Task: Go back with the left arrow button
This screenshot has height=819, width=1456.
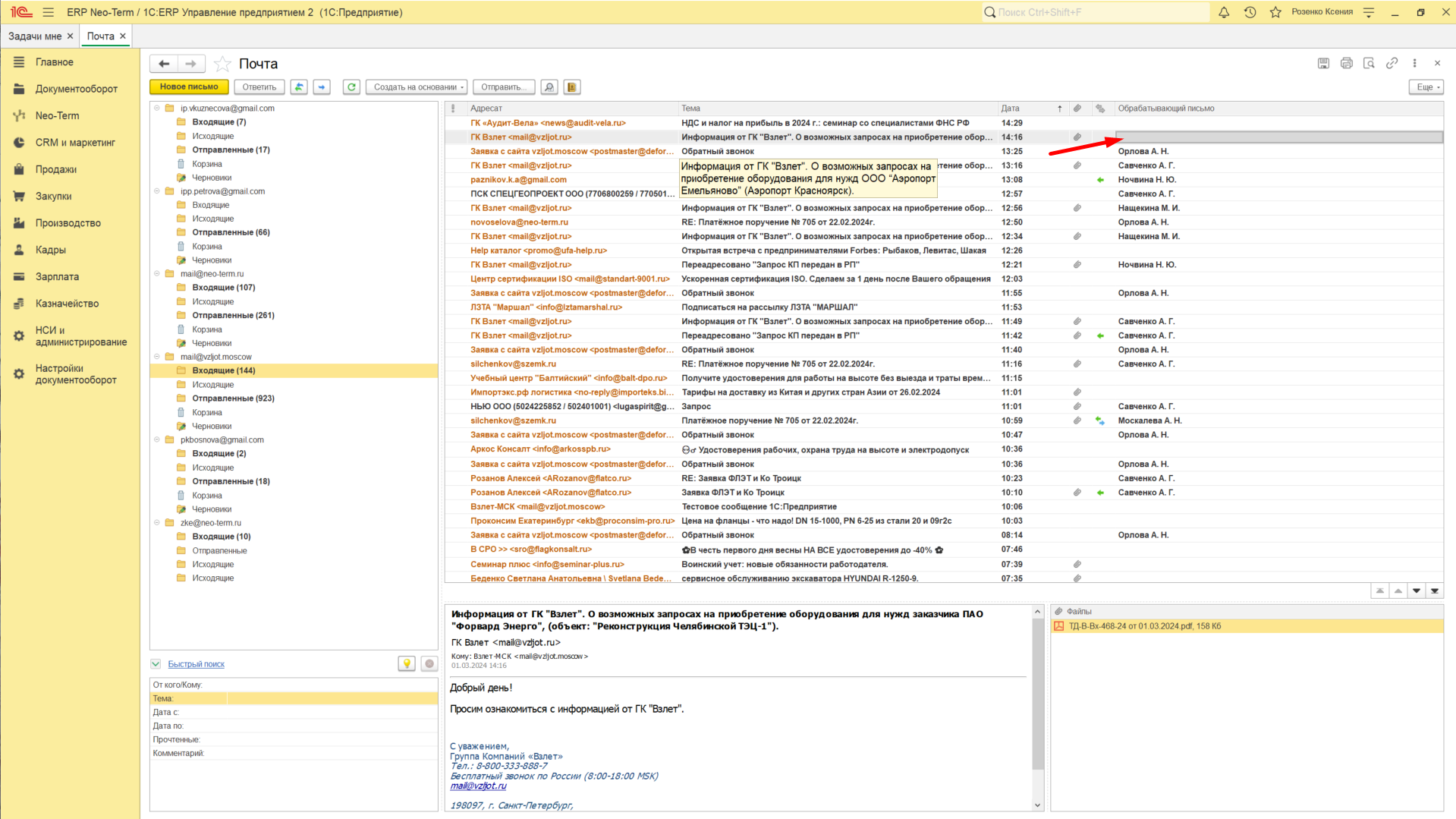Action: click(164, 64)
